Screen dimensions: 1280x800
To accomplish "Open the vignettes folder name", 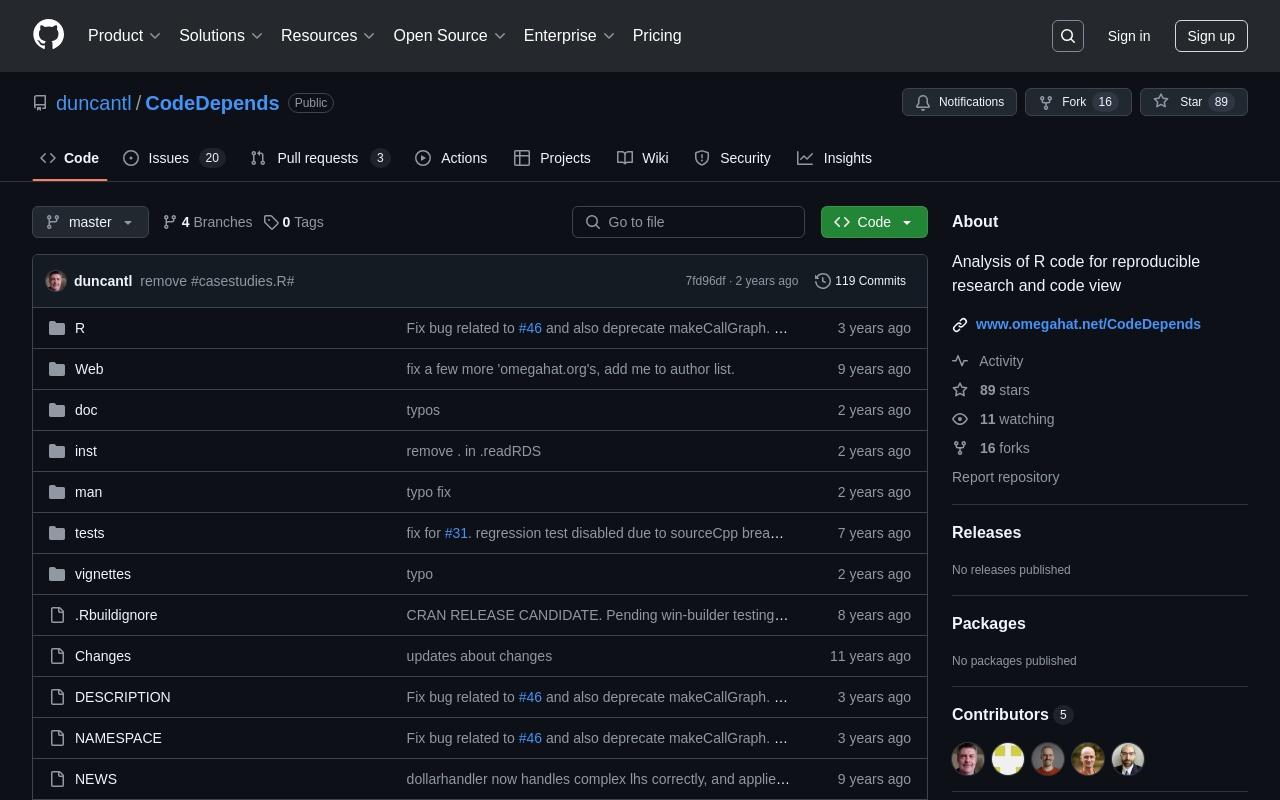I will 103,574.
